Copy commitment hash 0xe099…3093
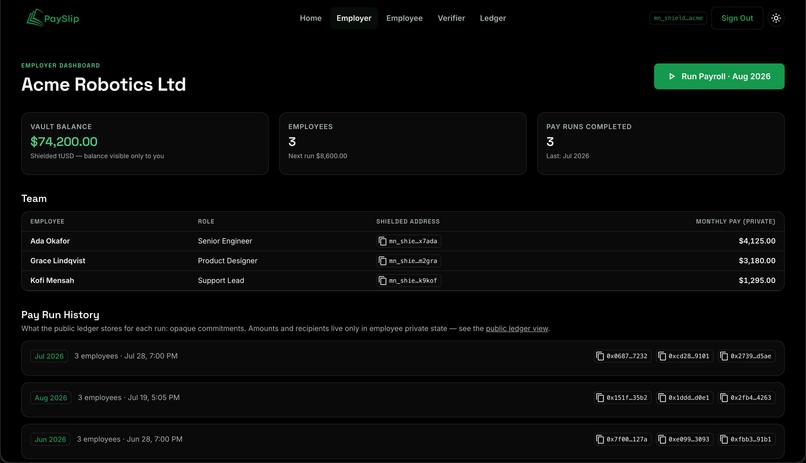The width and height of the screenshot is (806, 463). coord(684,439)
